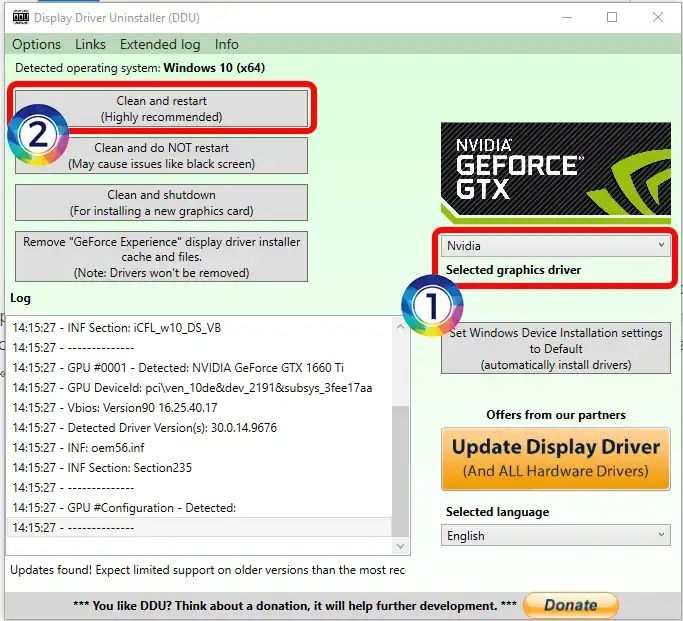This screenshot has height=621, width=683.
Task: Close the DDU window
Action: pos(658,17)
